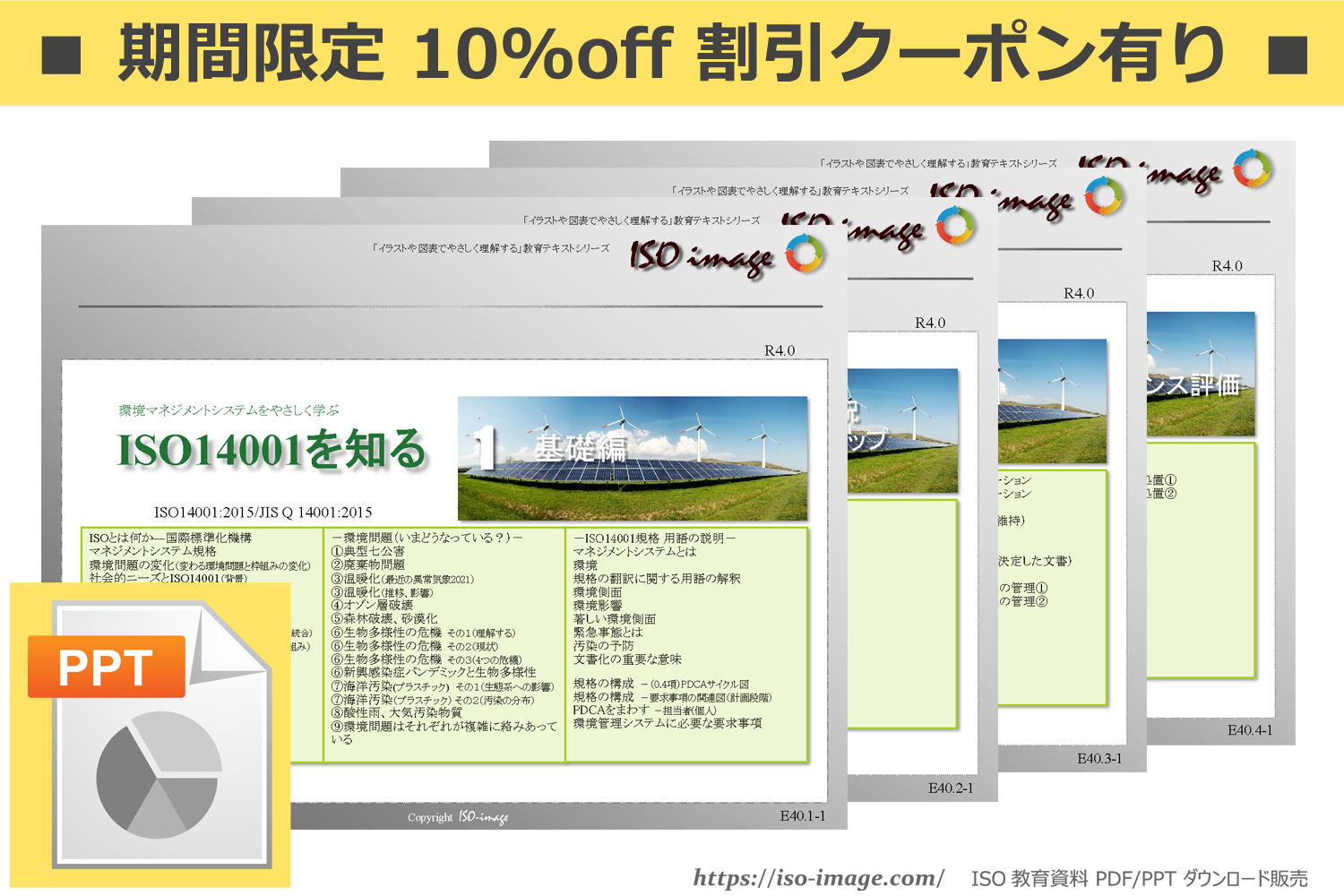Click circular logo on slide E40.3-1
The image size is (1344, 896).
(1104, 196)
